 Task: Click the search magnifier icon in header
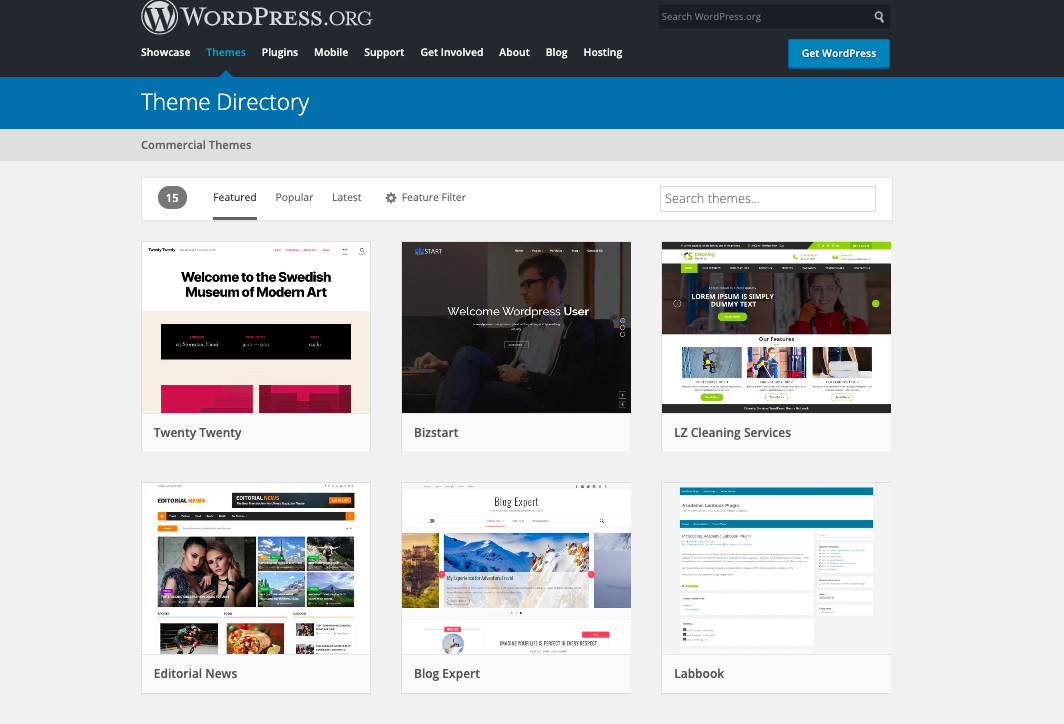[x=879, y=17]
